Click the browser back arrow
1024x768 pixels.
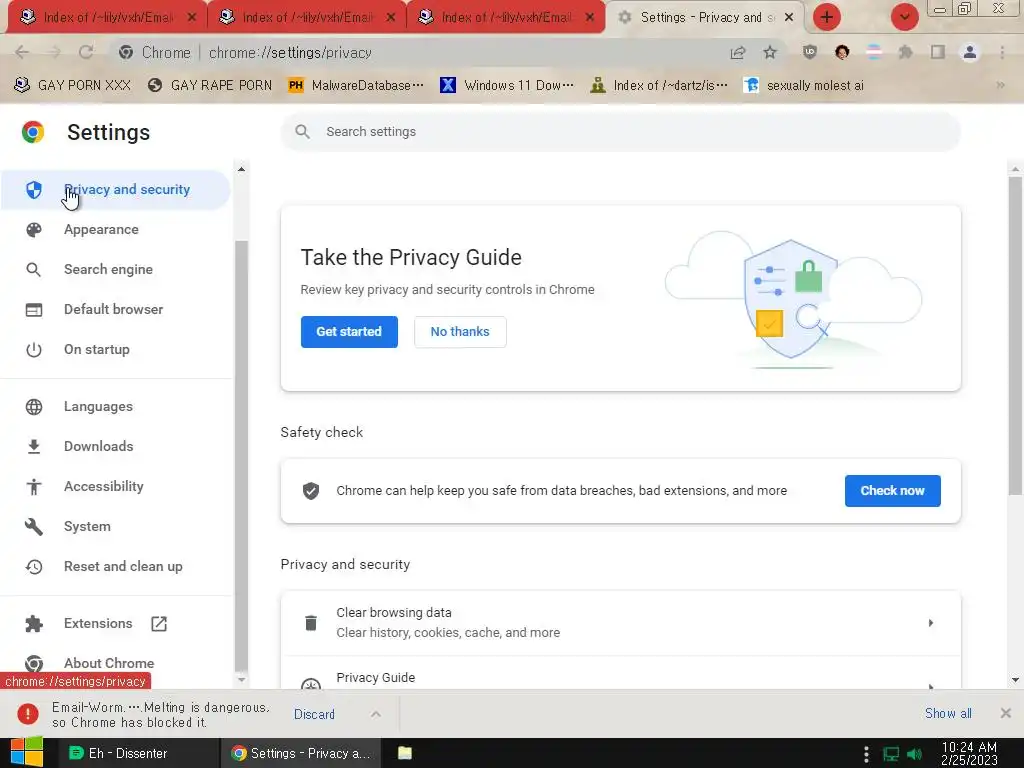[x=22, y=52]
